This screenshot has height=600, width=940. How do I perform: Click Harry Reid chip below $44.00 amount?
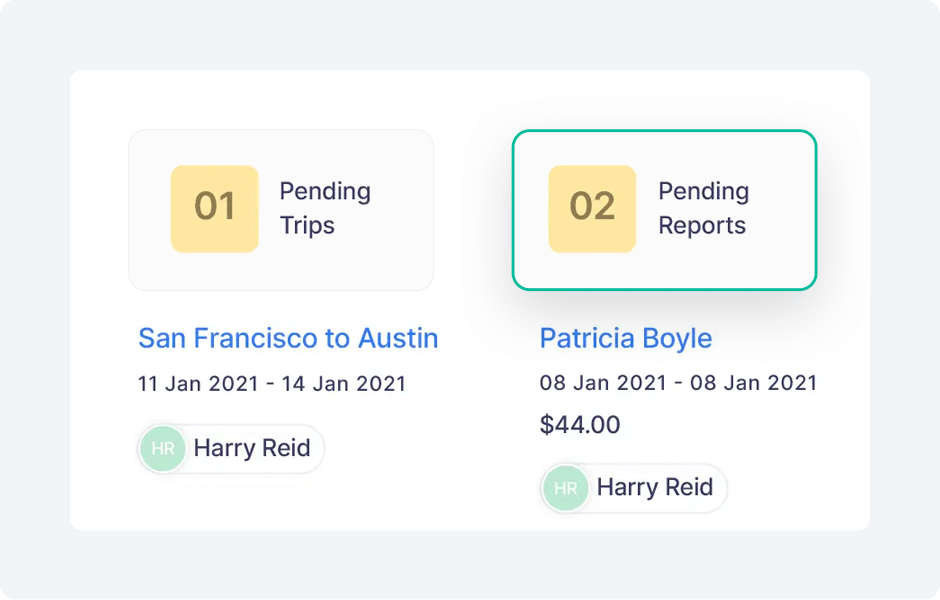(x=634, y=488)
